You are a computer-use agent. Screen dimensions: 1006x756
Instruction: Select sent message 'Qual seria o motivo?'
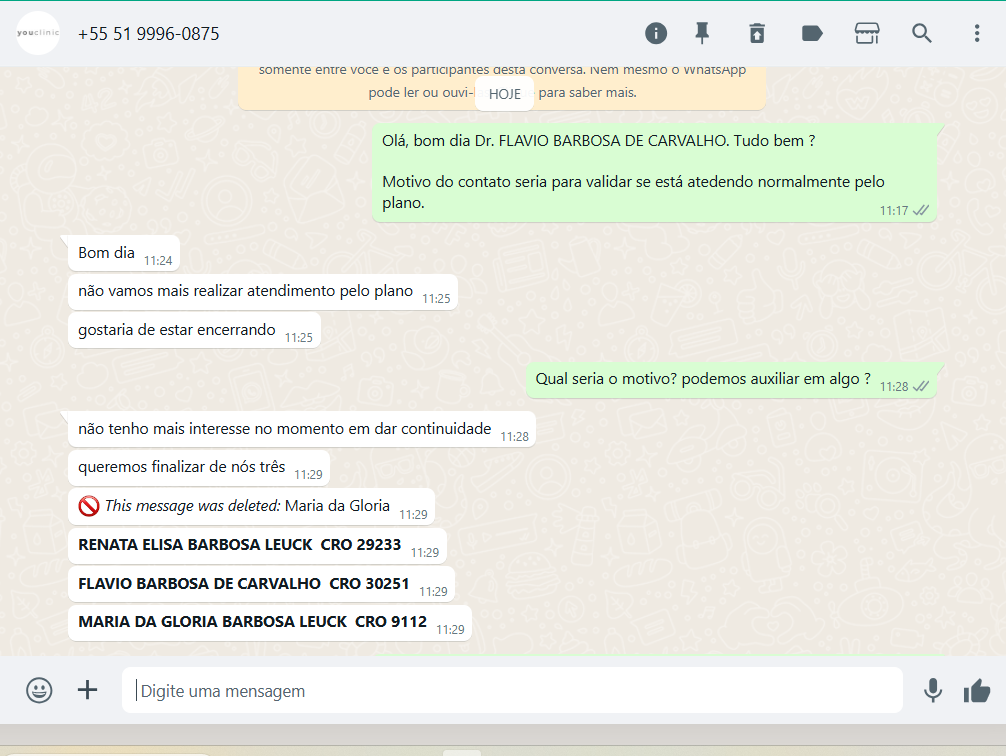pos(731,380)
